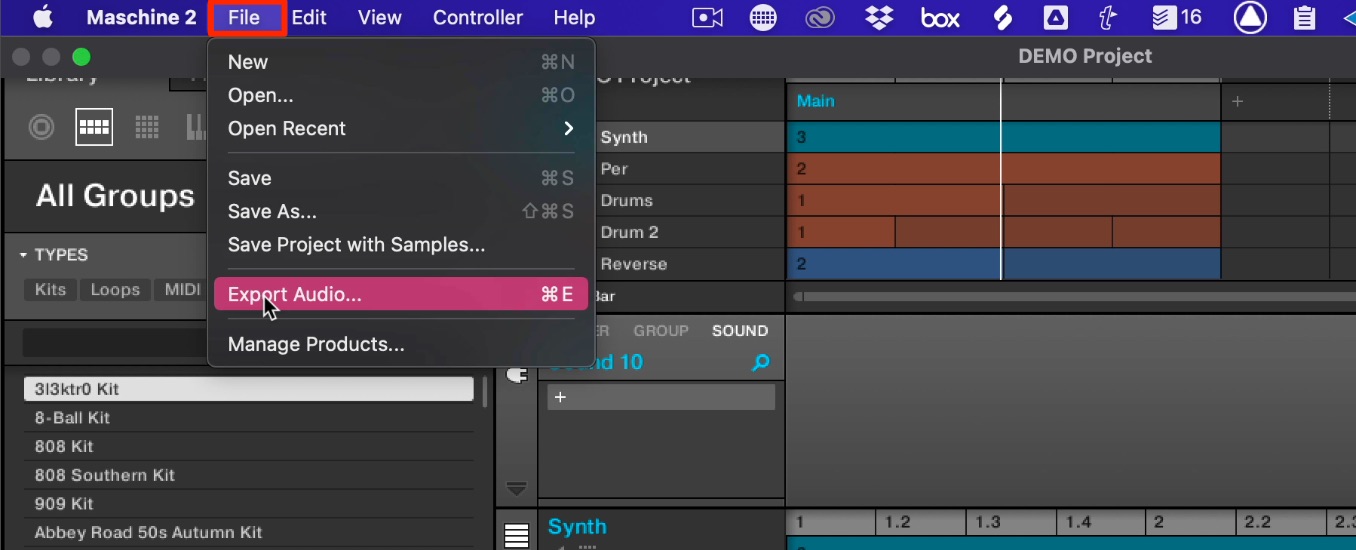Image resolution: width=1356 pixels, height=550 pixels.
Task: Filter by the Loops type tag
Action: coord(115,290)
